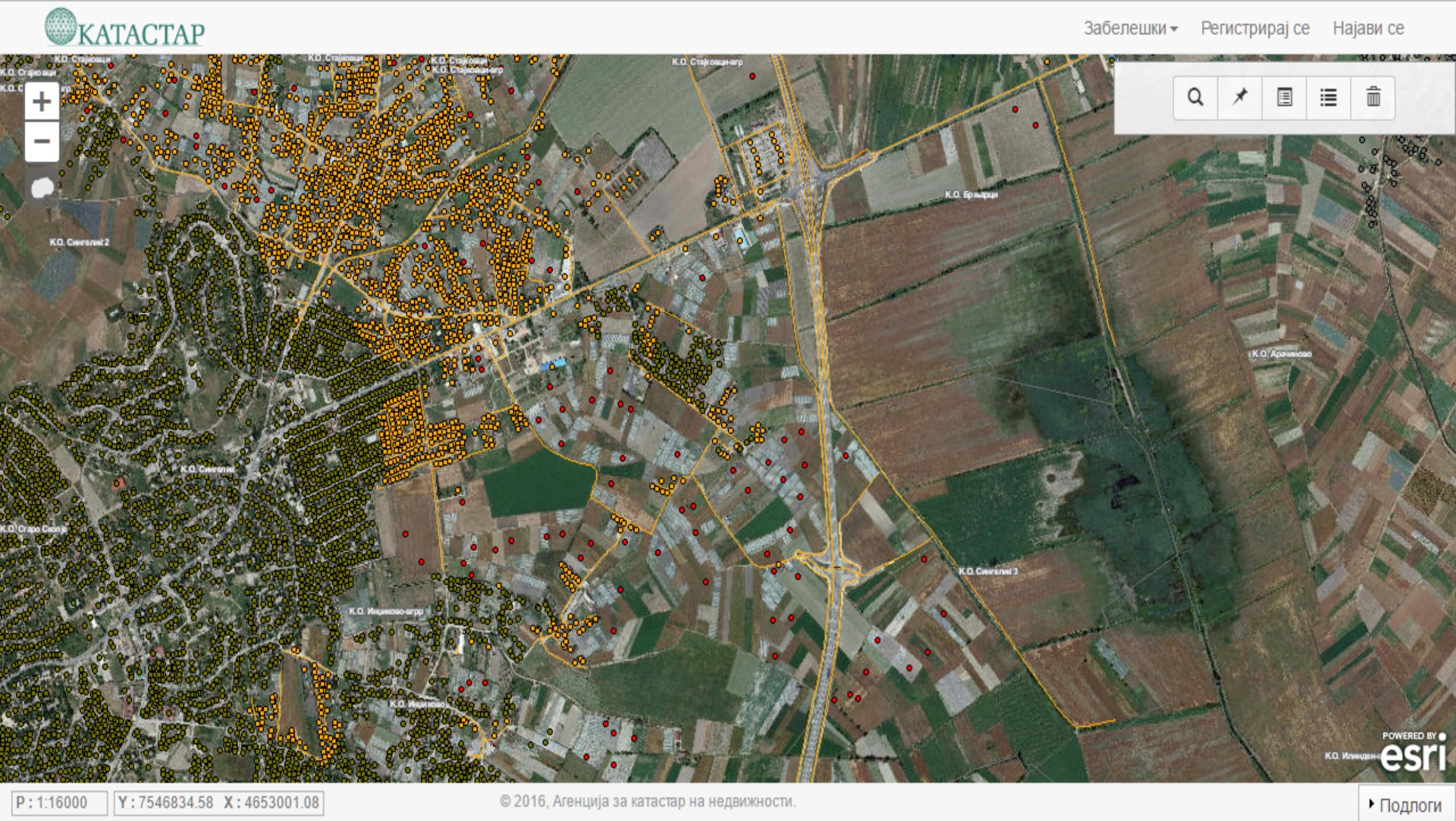This screenshot has height=821, width=1456.
Task: Click the K.O. Арачиново map label
Action: tap(1281, 354)
